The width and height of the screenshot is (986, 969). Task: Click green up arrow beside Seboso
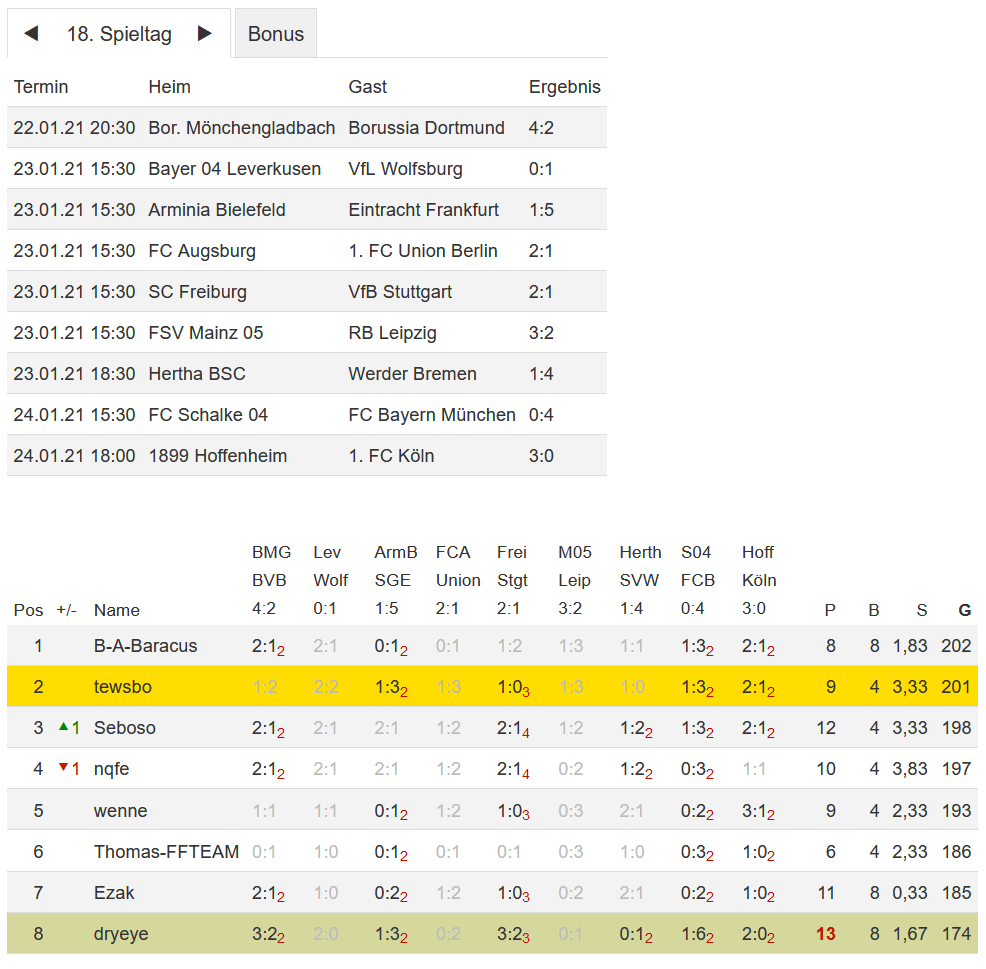pos(64,727)
